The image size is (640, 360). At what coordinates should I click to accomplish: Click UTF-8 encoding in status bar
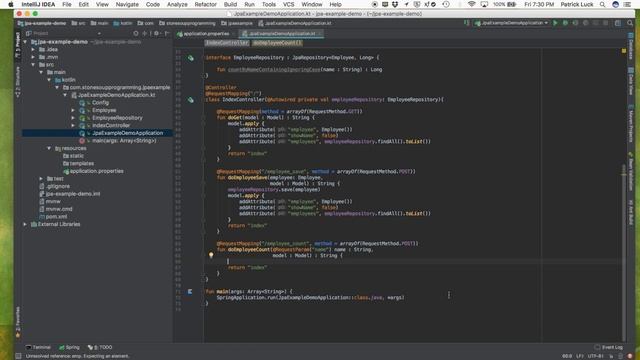tap(595, 356)
